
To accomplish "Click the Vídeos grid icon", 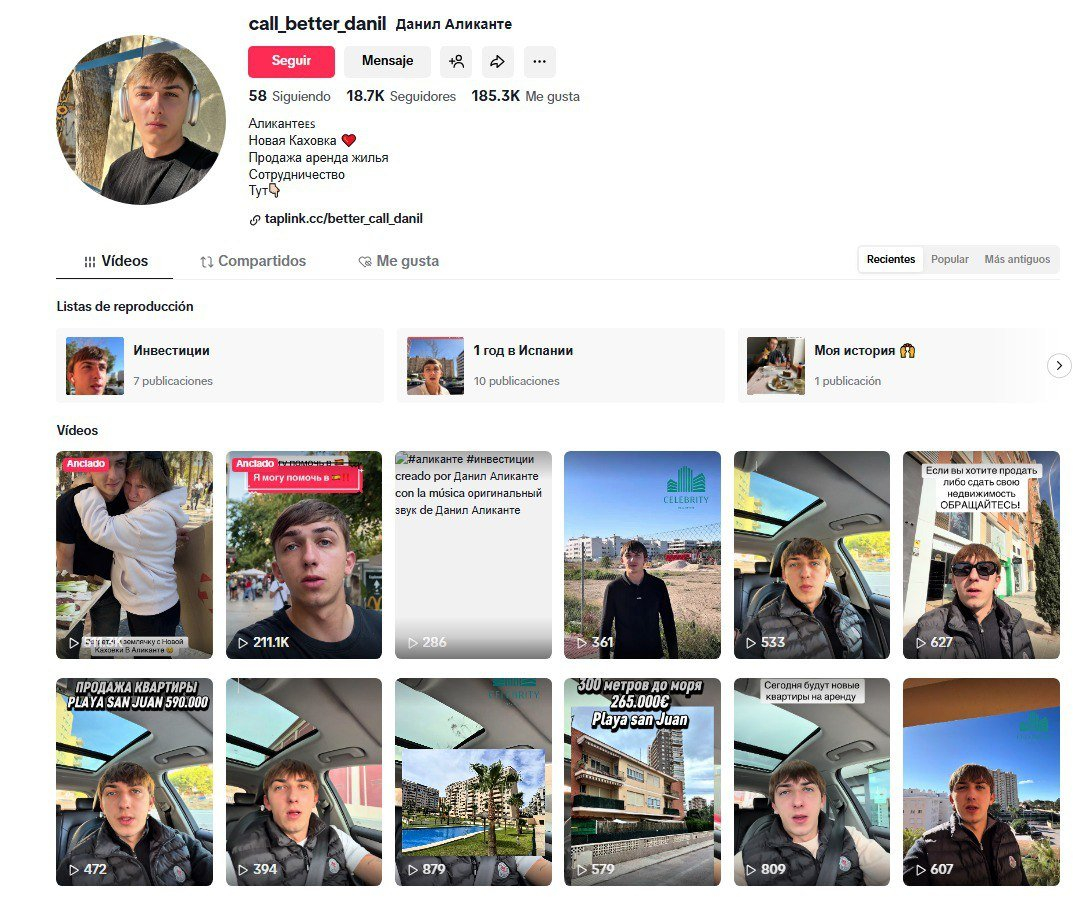I will click(x=90, y=262).
